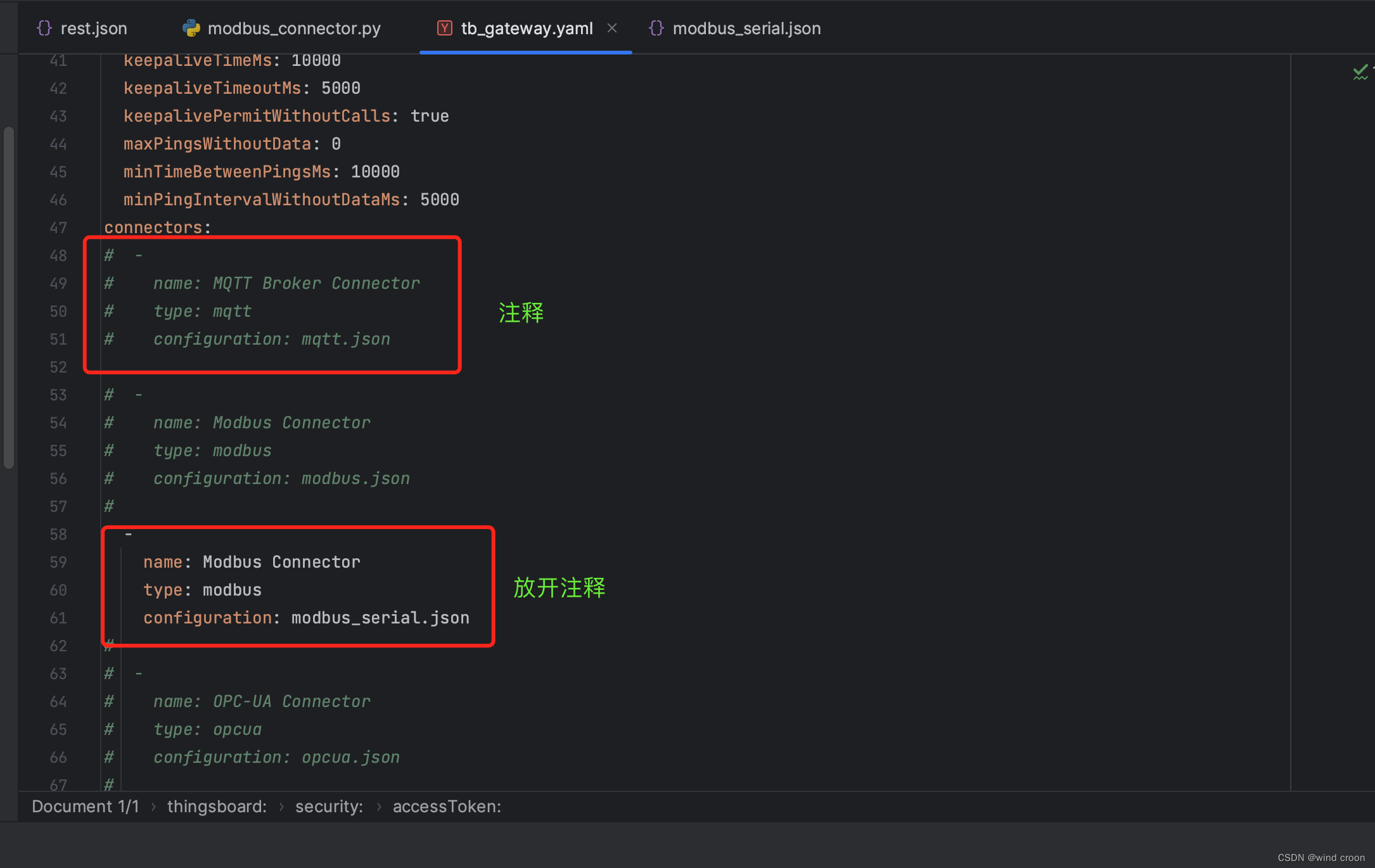Click the commented 'type: opcua' line
1375x868 pixels.
(207, 729)
